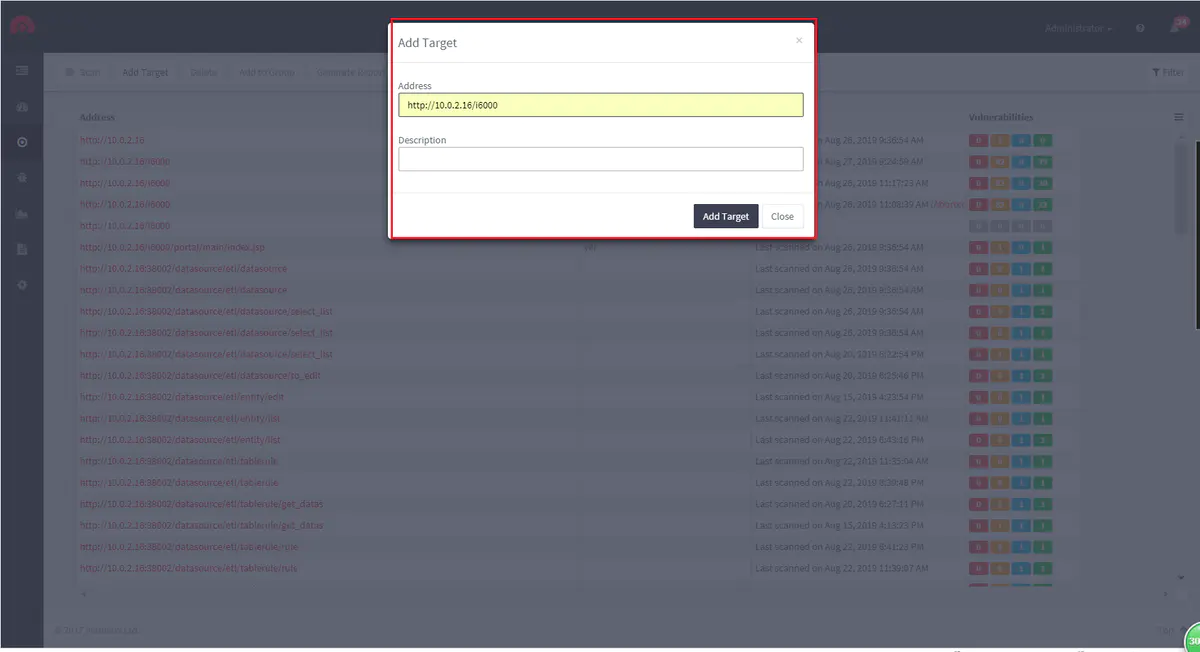
Task: Open the column options menu beside Vulnerabilities
Action: coord(1179,117)
